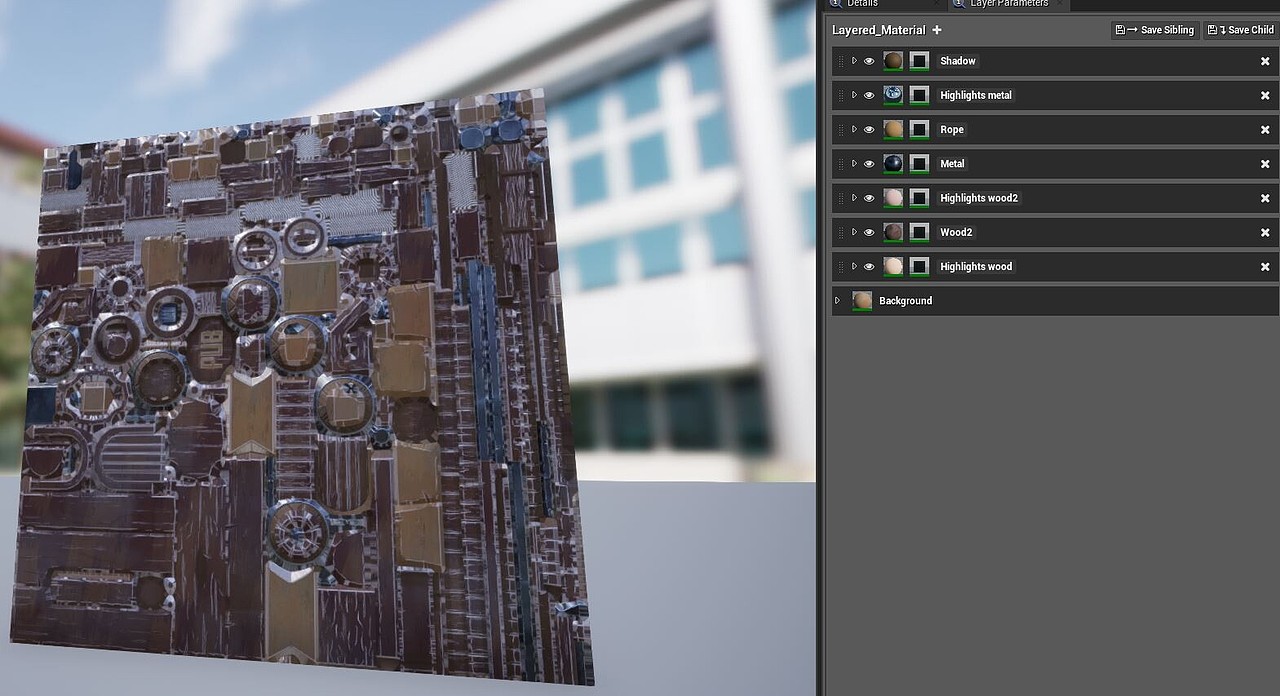Delete the Rope layer using X
The width and height of the screenshot is (1280, 696).
[1265, 129]
